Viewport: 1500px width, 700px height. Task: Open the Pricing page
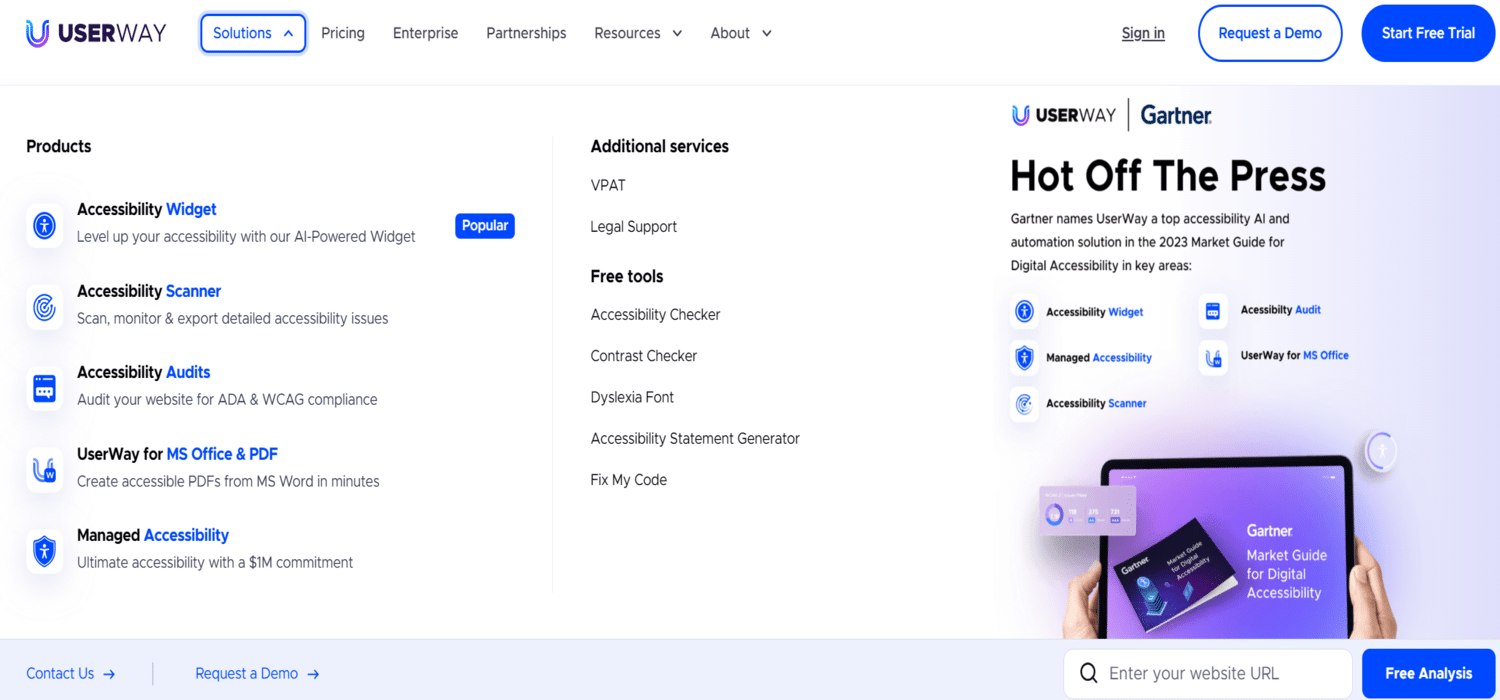point(343,33)
